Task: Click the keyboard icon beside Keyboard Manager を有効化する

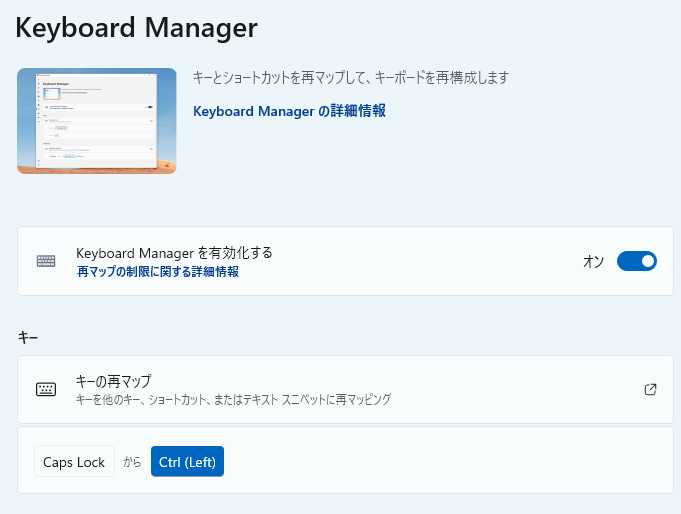Action: 46,261
